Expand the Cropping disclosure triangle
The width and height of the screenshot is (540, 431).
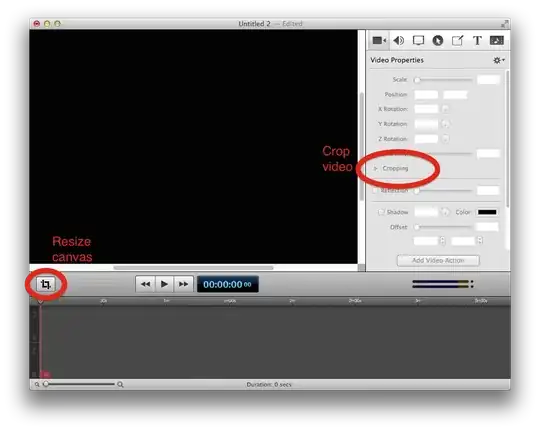point(375,168)
